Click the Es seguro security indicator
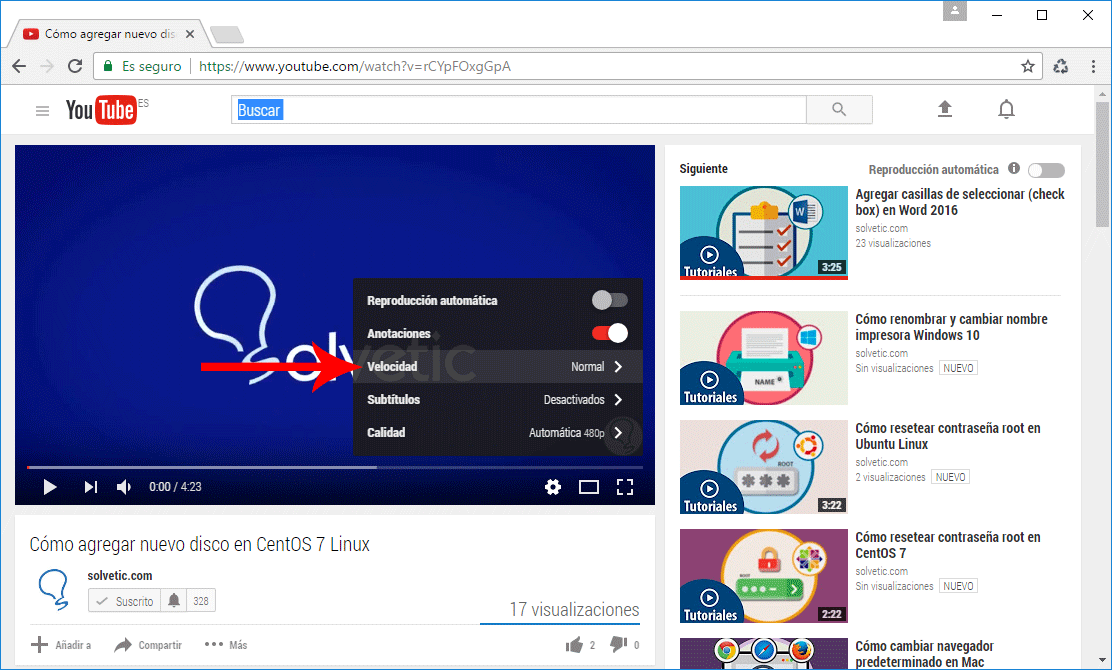Image resolution: width=1112 pixels, height=670 pixels. click(x=143, y=66)
